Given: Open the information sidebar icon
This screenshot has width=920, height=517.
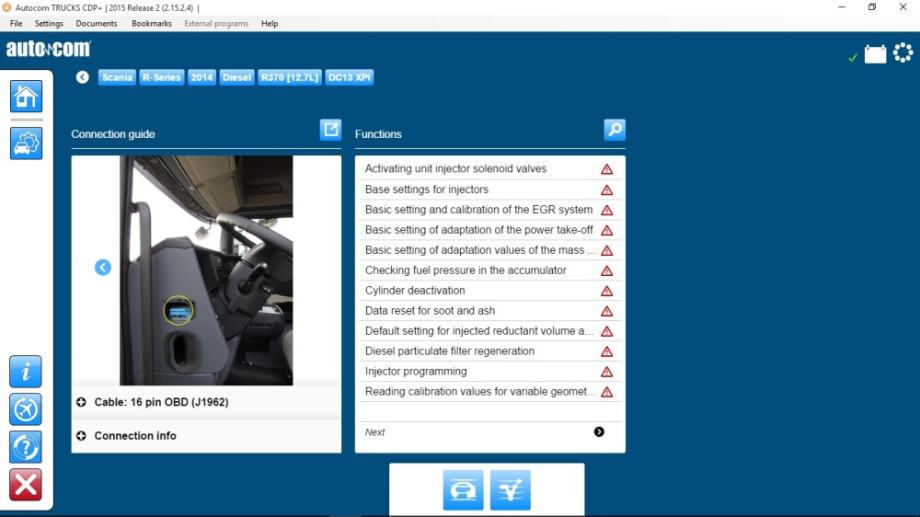Looking at the screenshot, I should point(25,371).
